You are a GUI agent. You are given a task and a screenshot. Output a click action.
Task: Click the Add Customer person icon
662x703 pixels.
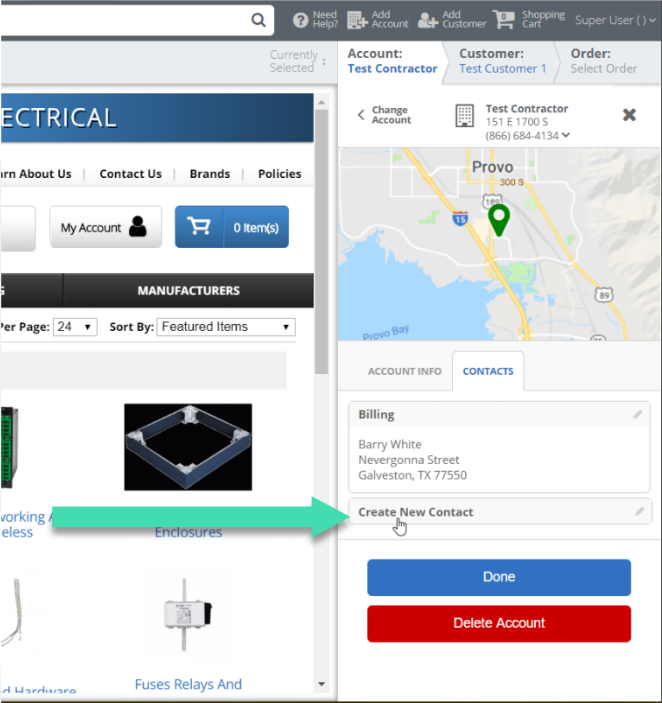pyautogui.click(x=428, y=20)
